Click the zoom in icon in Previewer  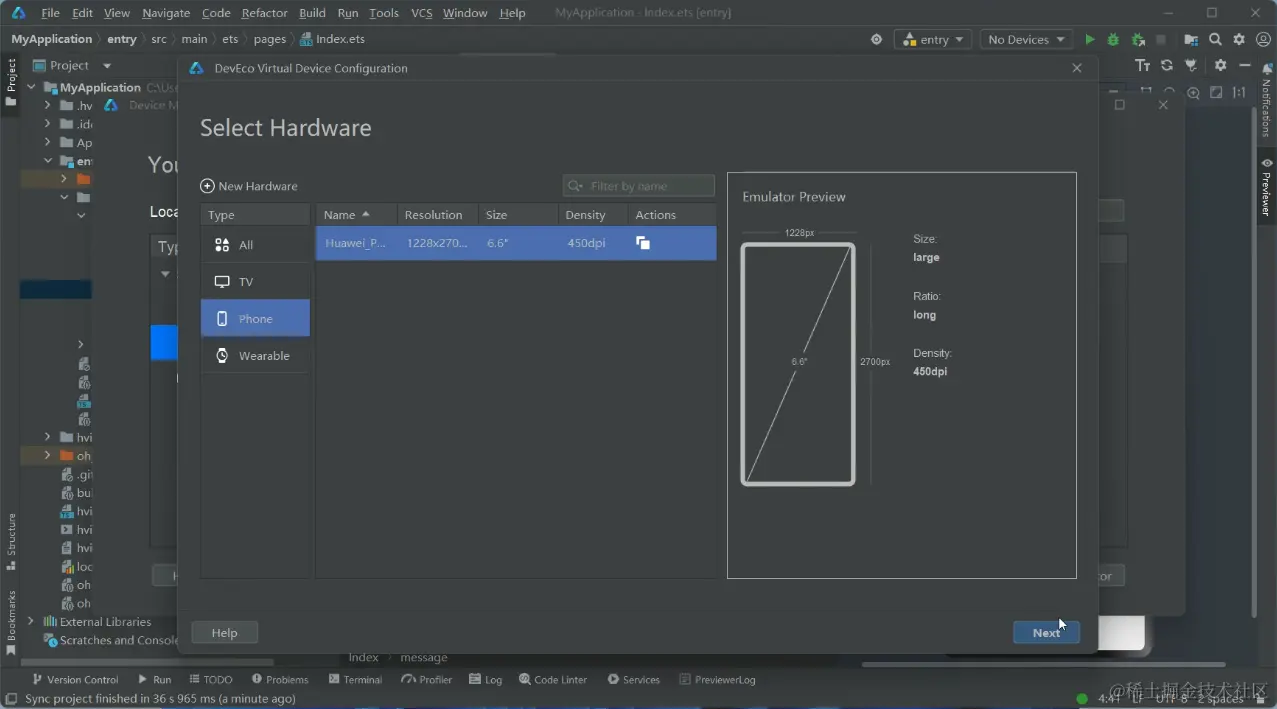[1193, 92]
